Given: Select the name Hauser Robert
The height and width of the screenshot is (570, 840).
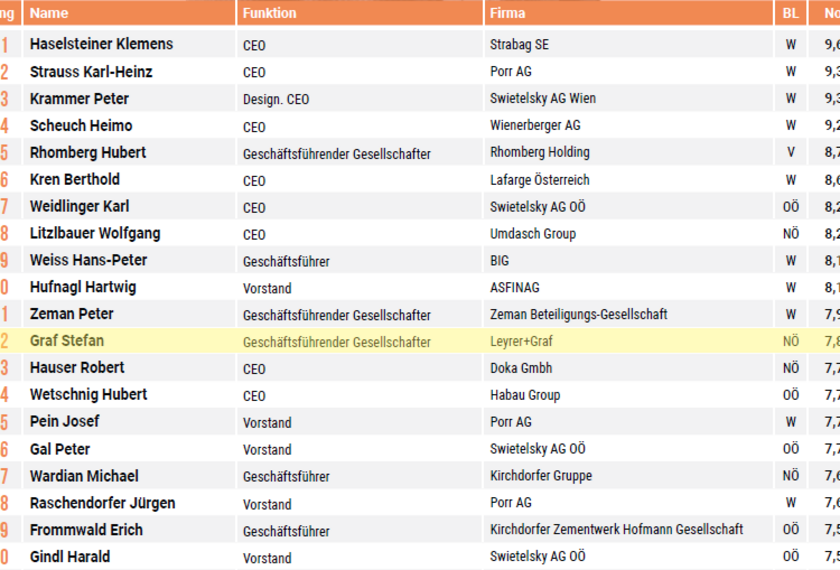Looking at the screenshot, I should click(77, 368).
